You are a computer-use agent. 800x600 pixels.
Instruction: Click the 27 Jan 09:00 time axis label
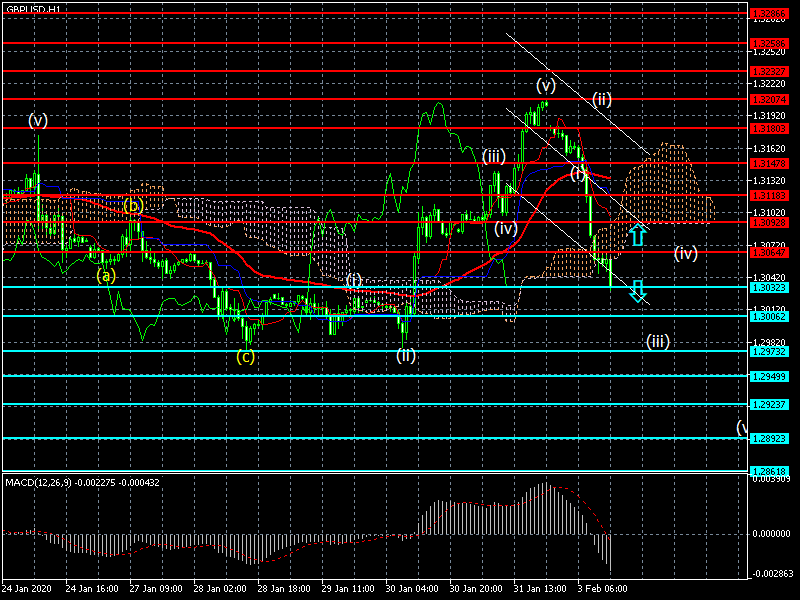tap(156, 588)
